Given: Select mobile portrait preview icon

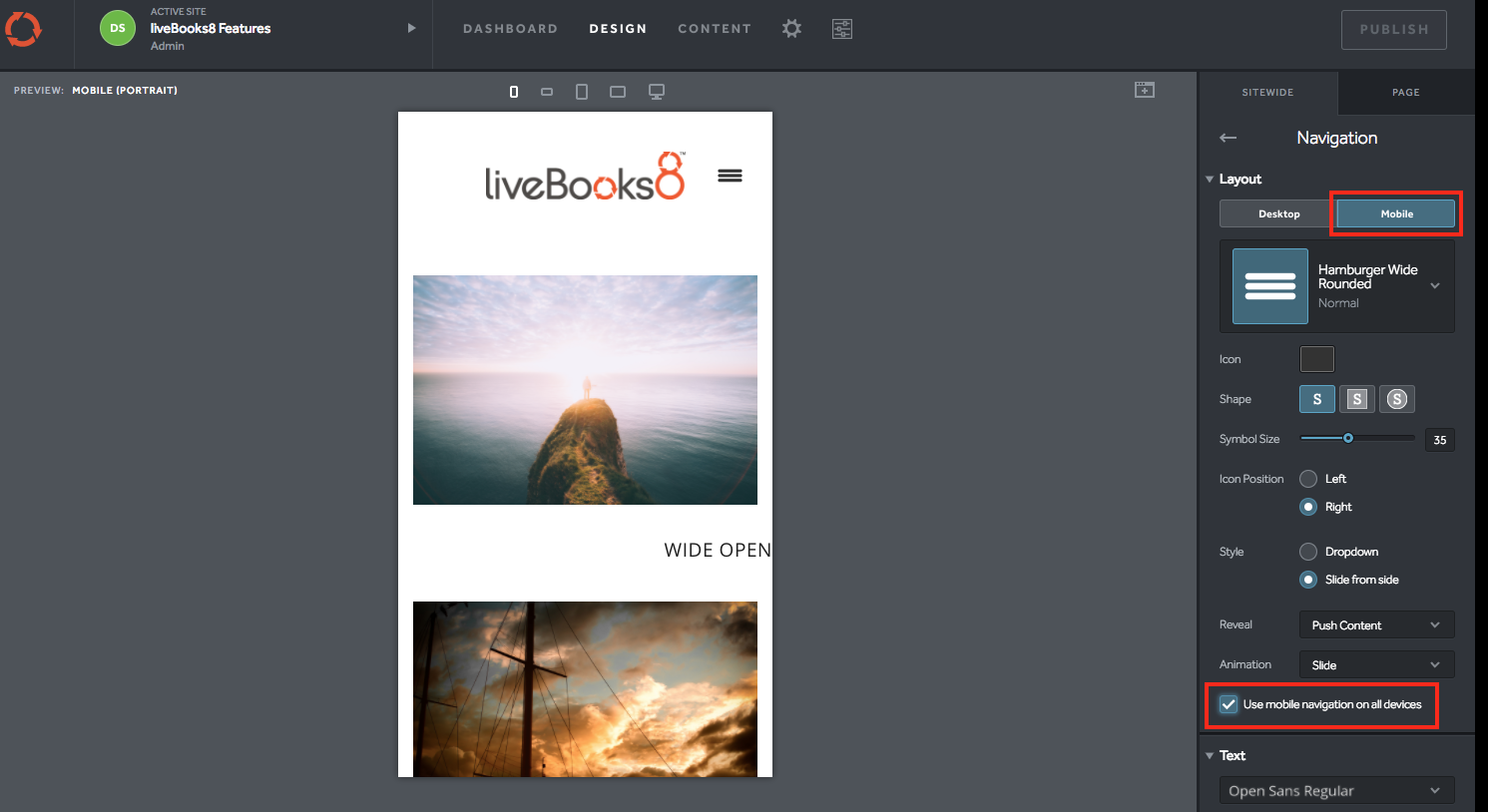Looking at the screenshot, I should pyautogui.click(x=514, y=92).
